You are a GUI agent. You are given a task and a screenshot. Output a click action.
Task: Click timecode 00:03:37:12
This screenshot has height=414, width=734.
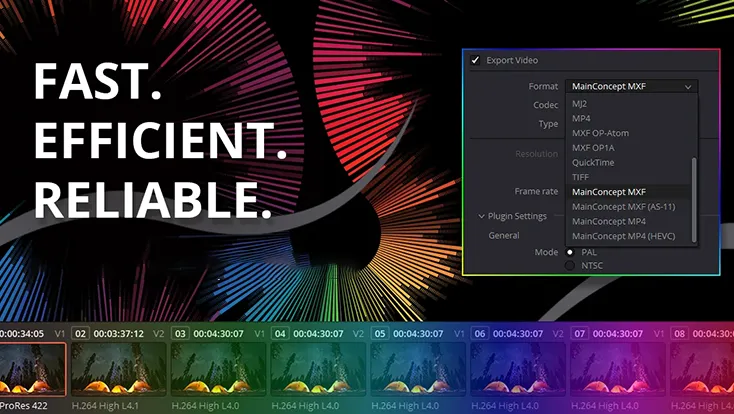118,333
